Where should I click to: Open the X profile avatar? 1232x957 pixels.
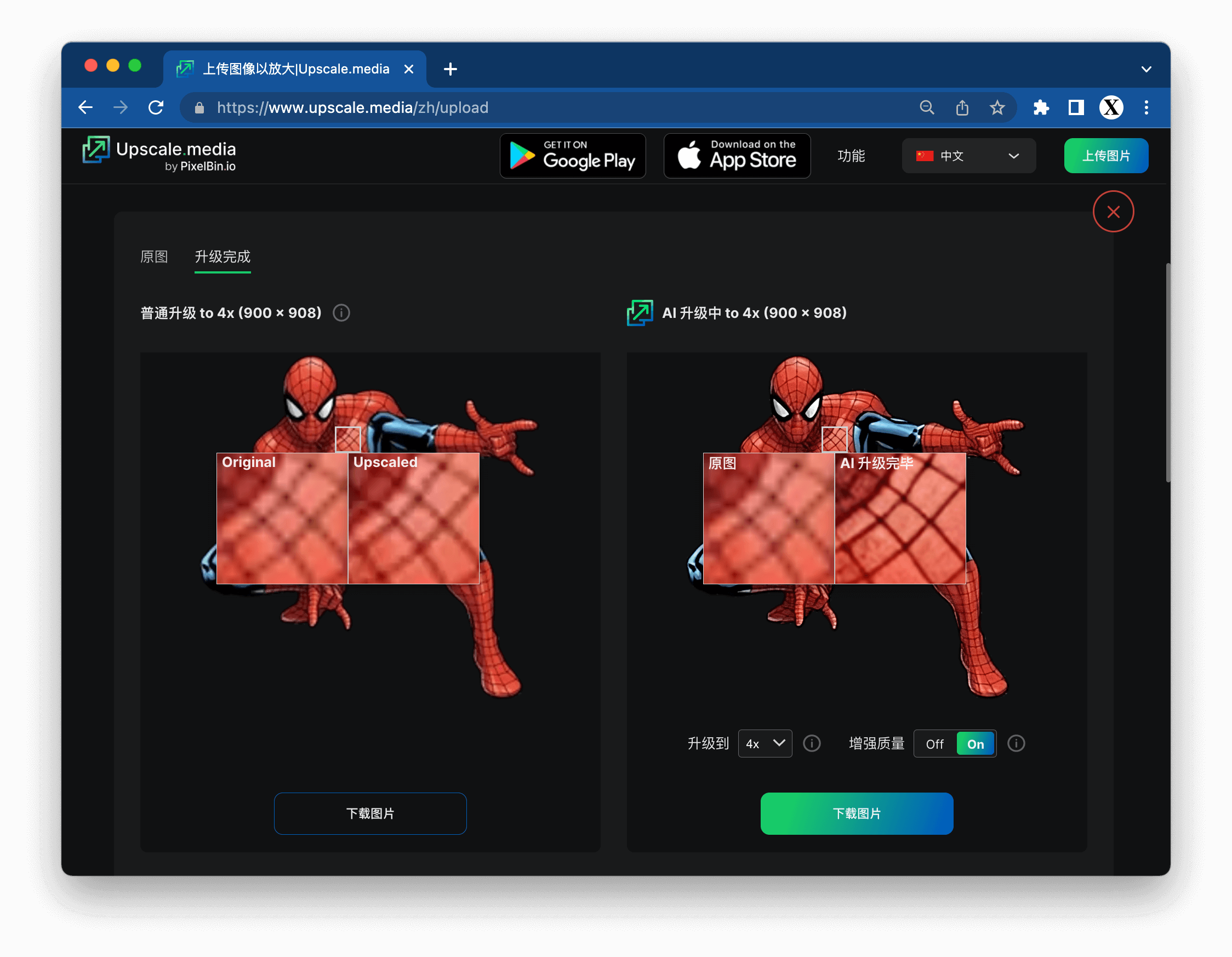(1111, 107)
